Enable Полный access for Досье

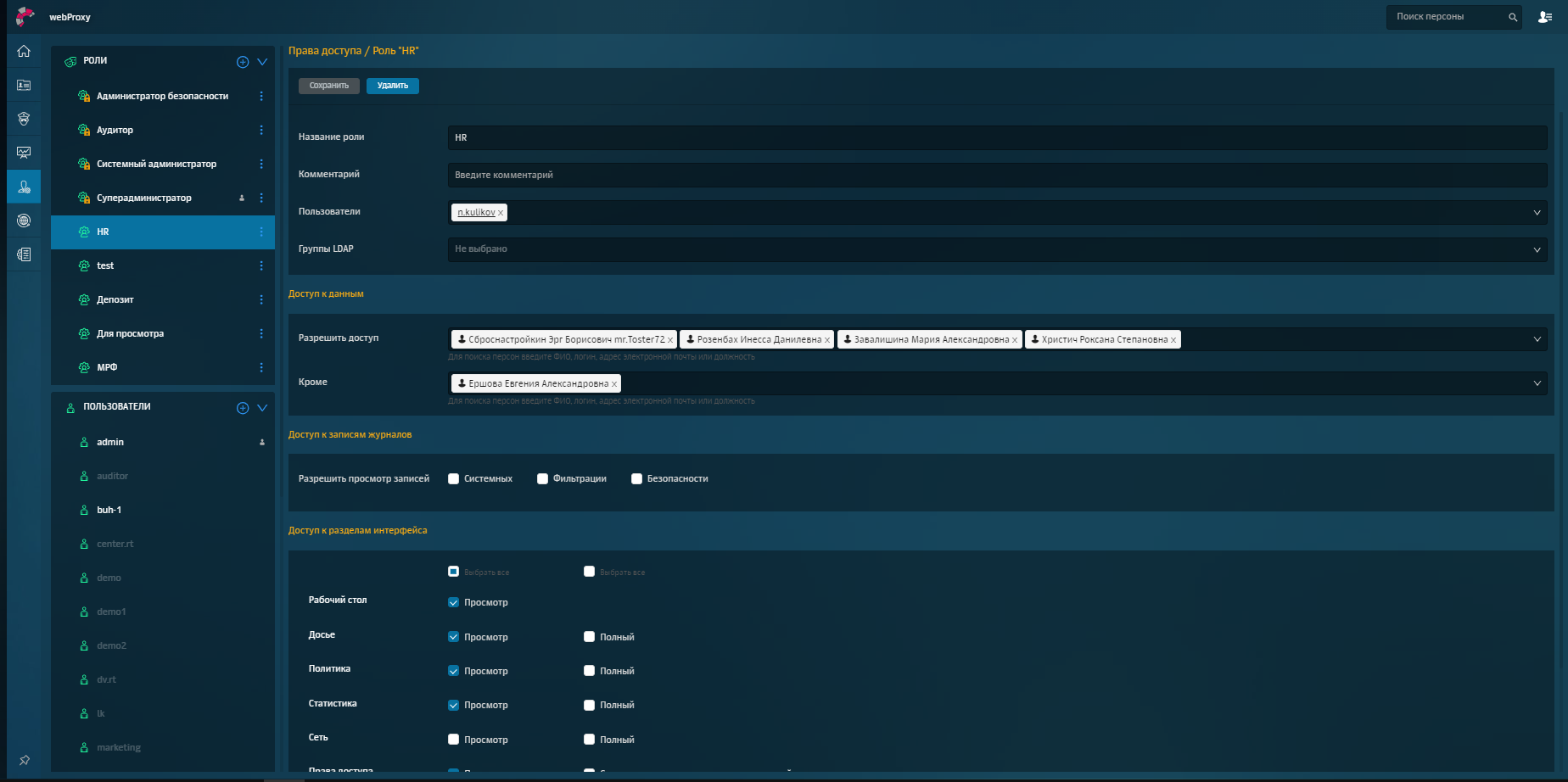point(590,637)
